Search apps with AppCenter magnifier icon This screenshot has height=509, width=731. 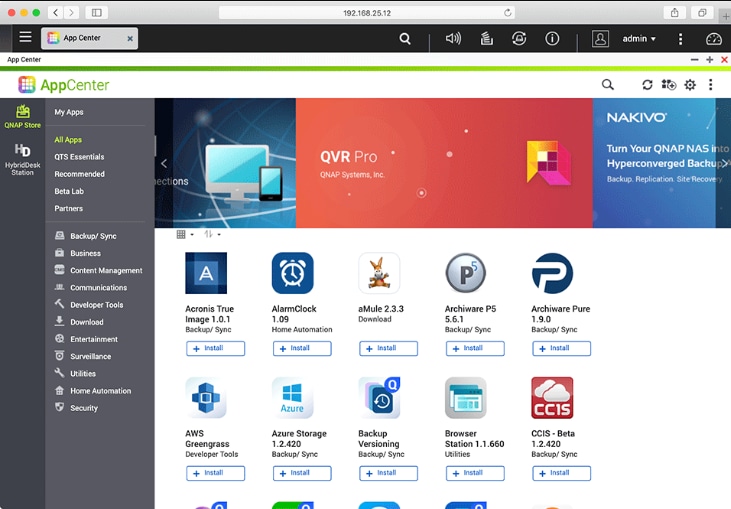(x=607, y=84)
